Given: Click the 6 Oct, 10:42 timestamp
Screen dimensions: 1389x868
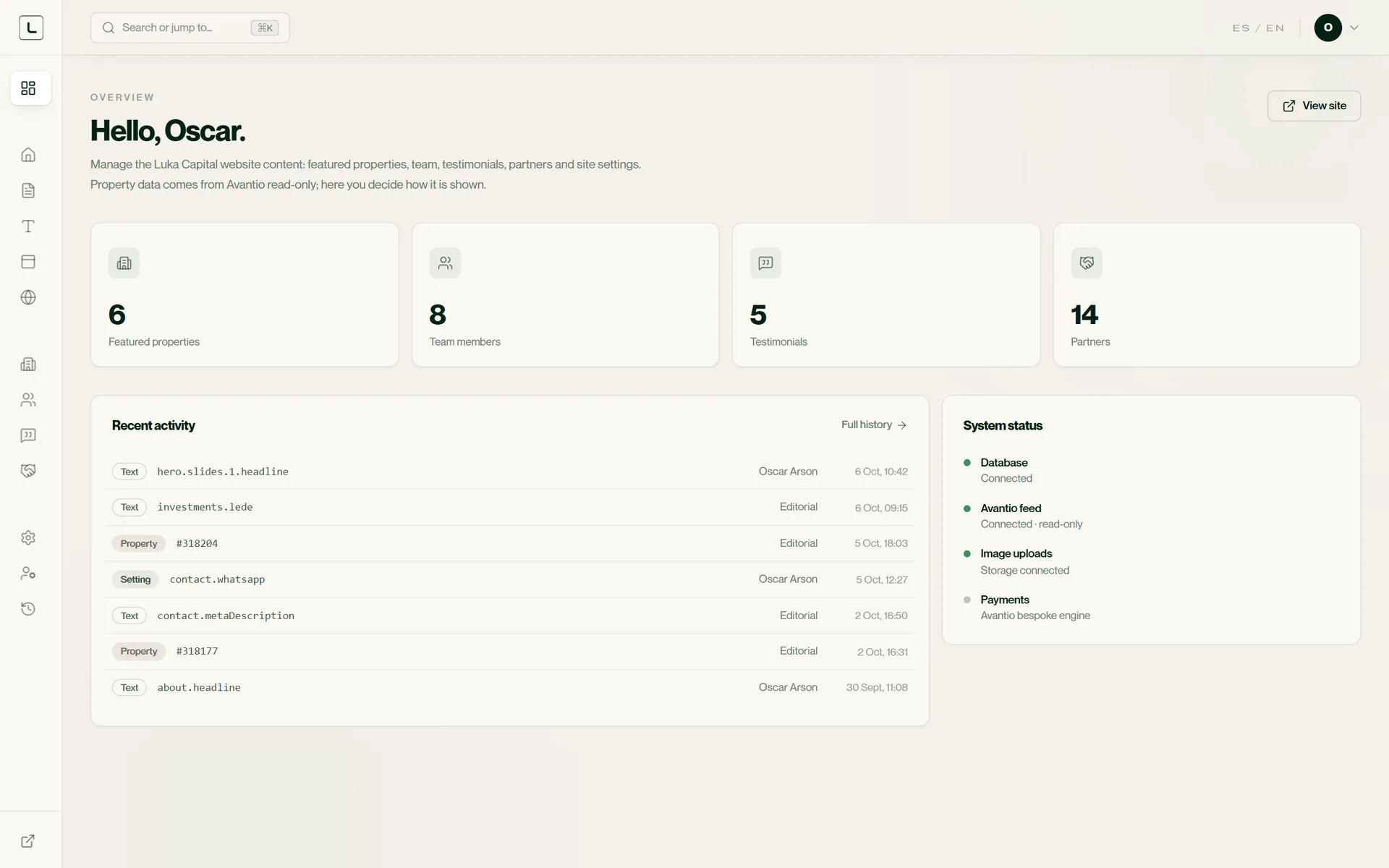Looking at the screenshot, I should click(x=880, y=472).
